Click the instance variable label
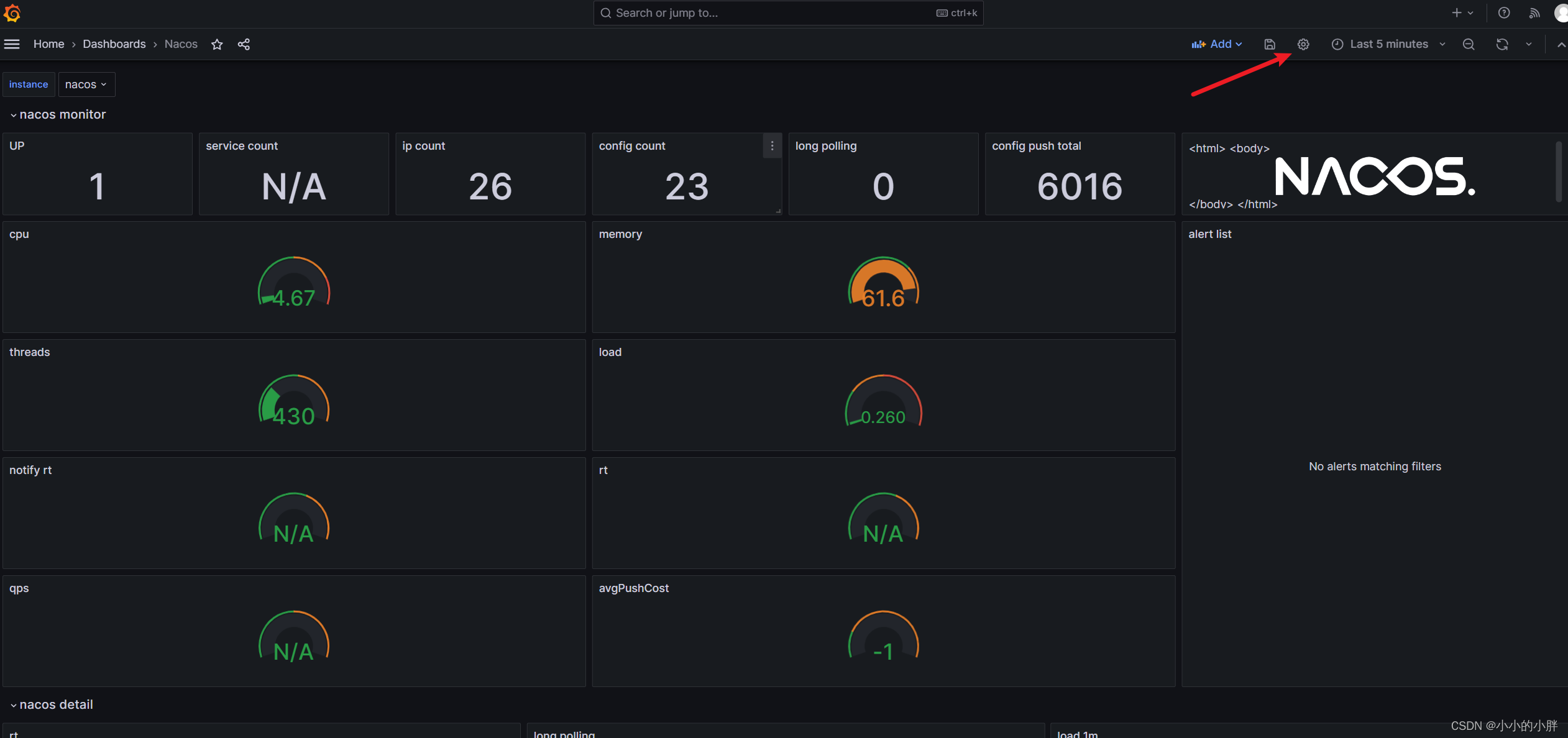The height and width of the screenshot is (738, 1568). pos(29,84)
